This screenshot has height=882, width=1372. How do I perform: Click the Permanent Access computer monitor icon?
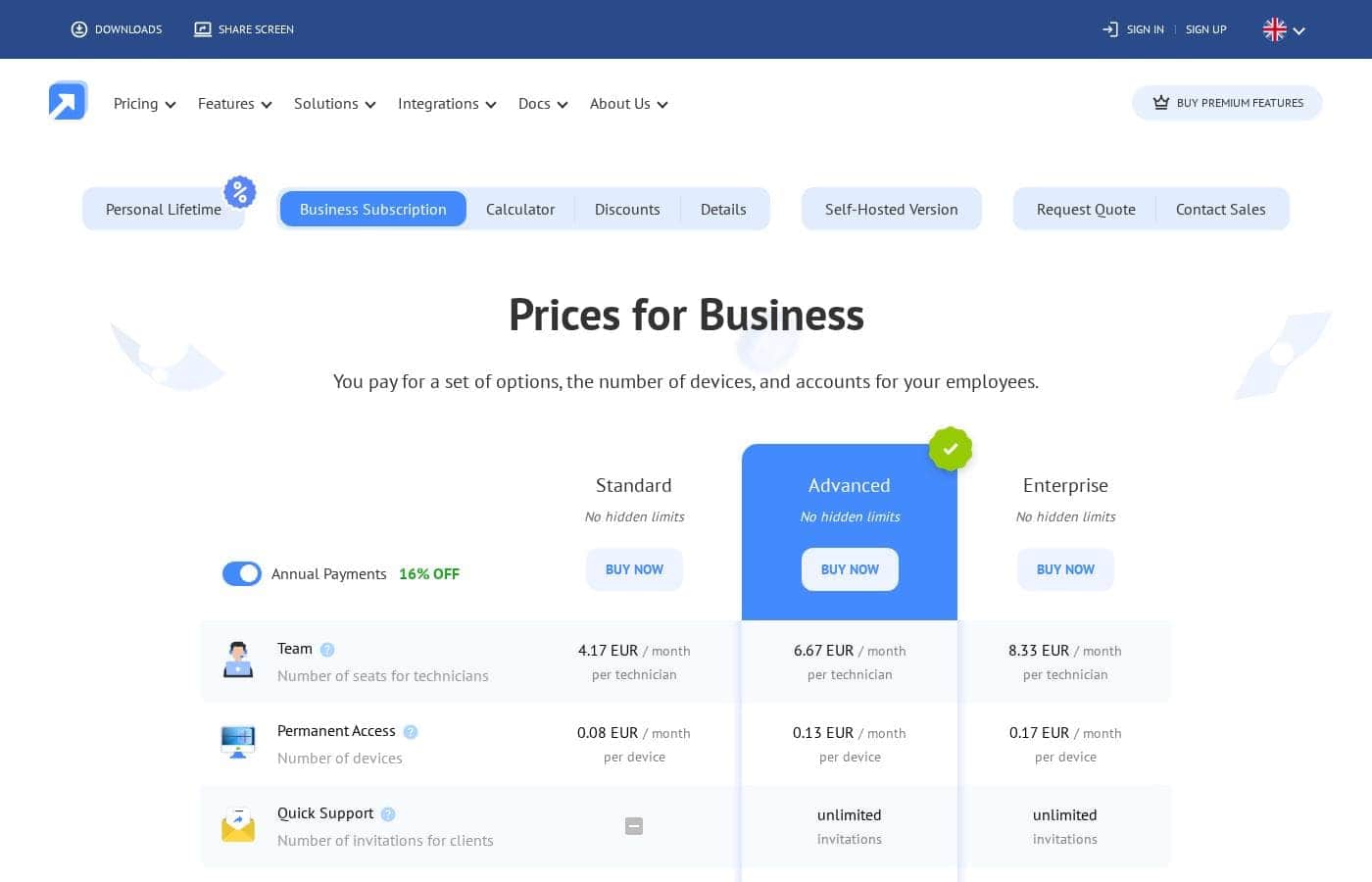(x=238, y=742)
